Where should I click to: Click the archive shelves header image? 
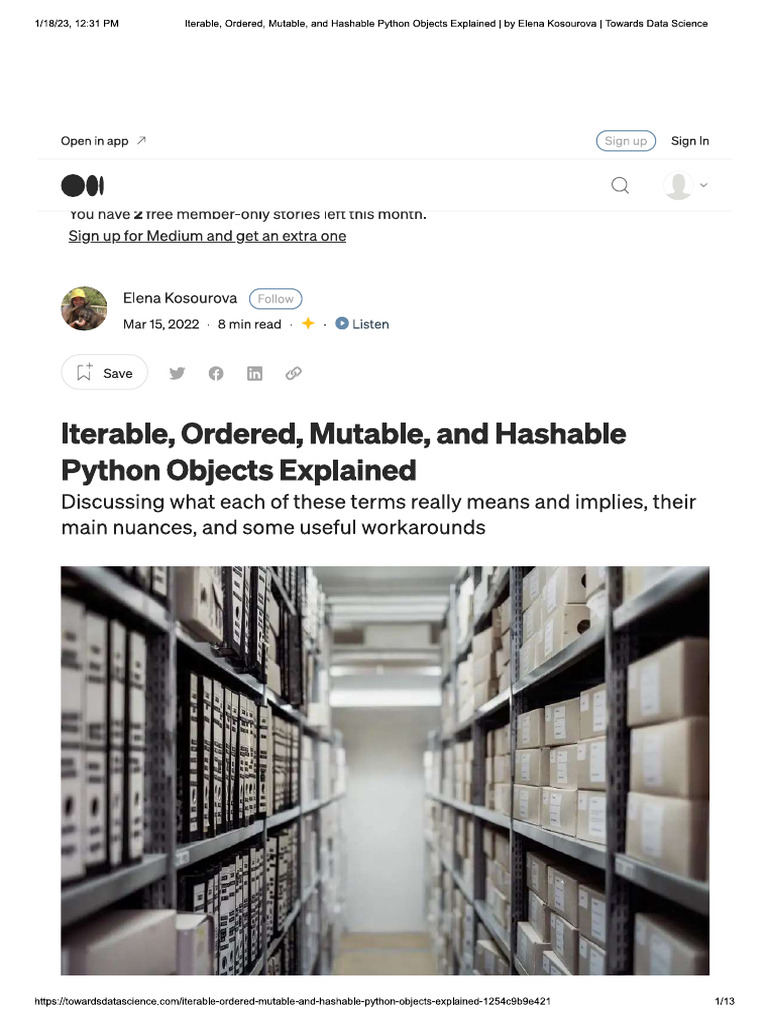[x=385, y=770]
